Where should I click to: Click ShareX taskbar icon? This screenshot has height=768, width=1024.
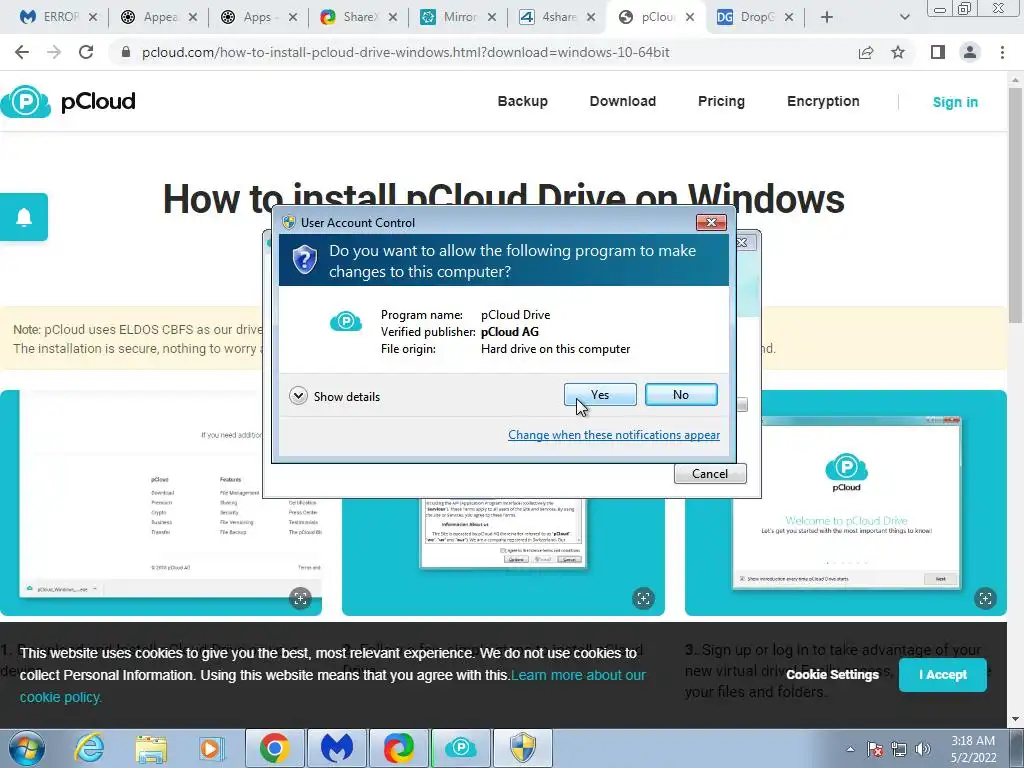398,748
